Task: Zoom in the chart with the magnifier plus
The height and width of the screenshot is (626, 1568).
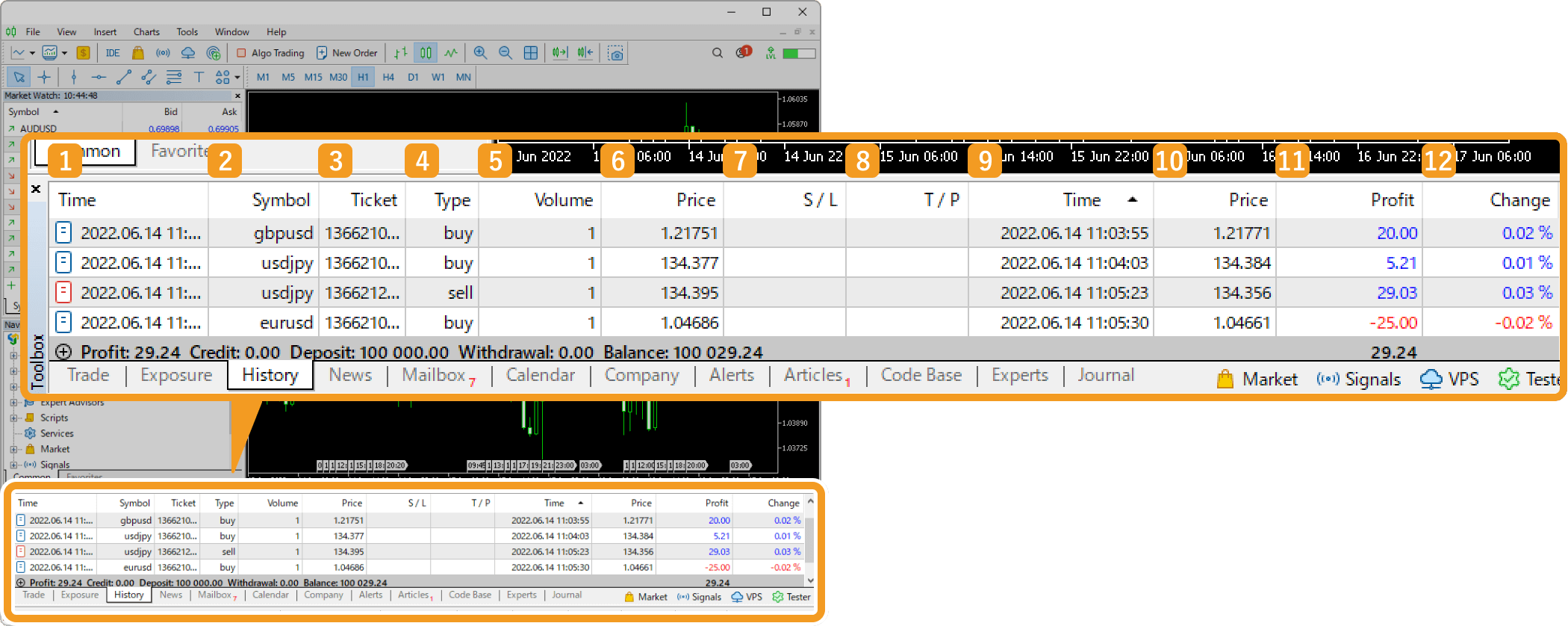Action: tap(480, 53)
